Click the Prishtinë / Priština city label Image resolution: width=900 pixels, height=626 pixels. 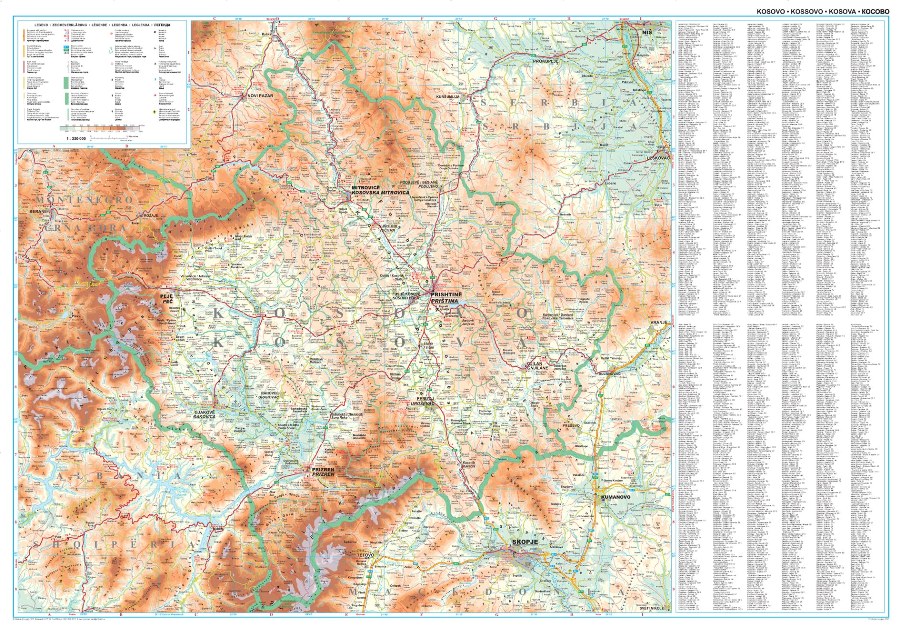(443, 297)
